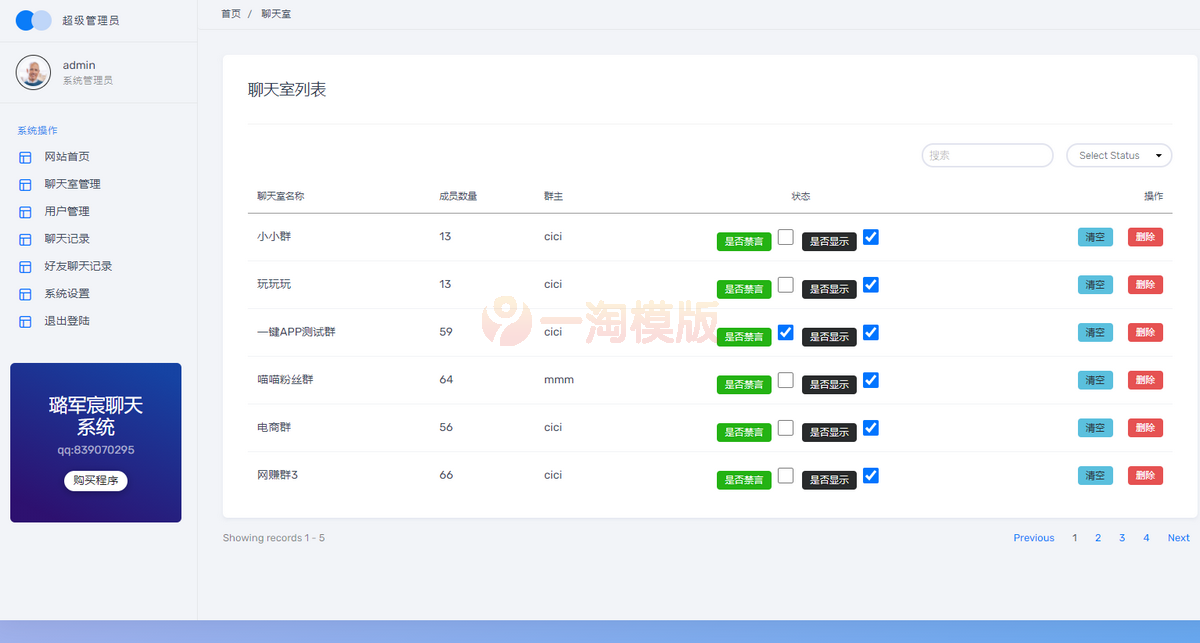Select the 网站首页 sidebar icon
Viewport: 1200px width, 643px height.
click(23, 157)
